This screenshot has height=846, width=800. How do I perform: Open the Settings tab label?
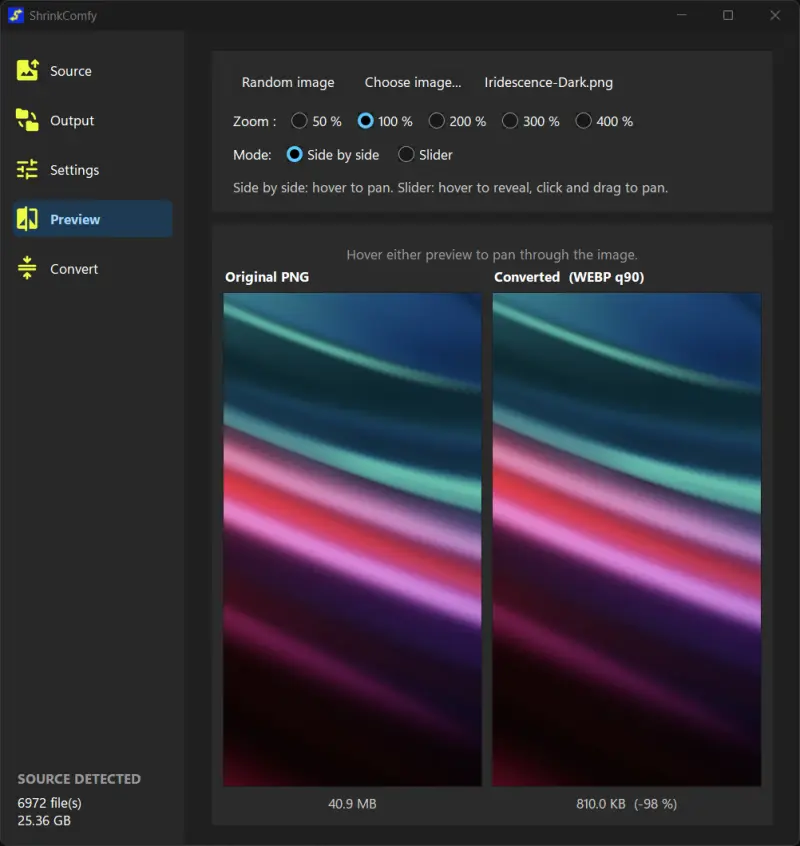pos(74,170)
